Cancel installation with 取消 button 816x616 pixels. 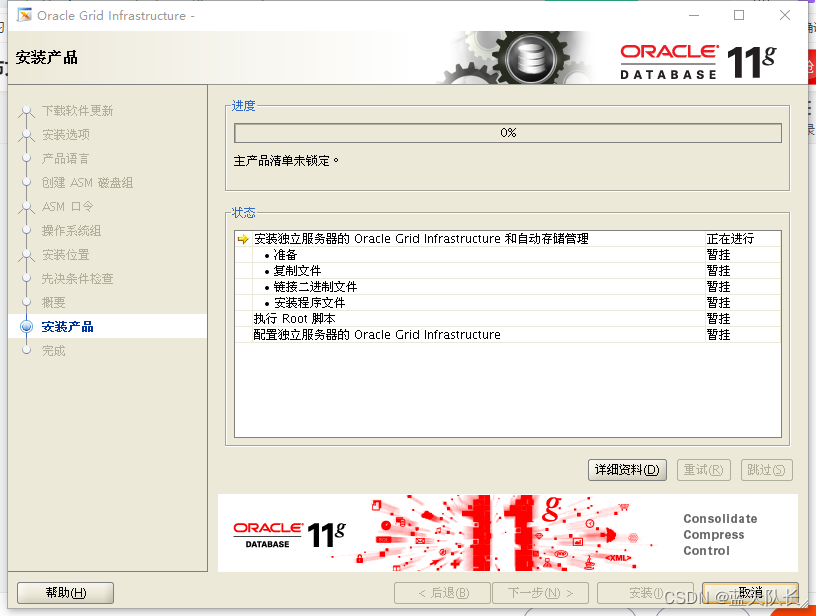pos(750,593)
